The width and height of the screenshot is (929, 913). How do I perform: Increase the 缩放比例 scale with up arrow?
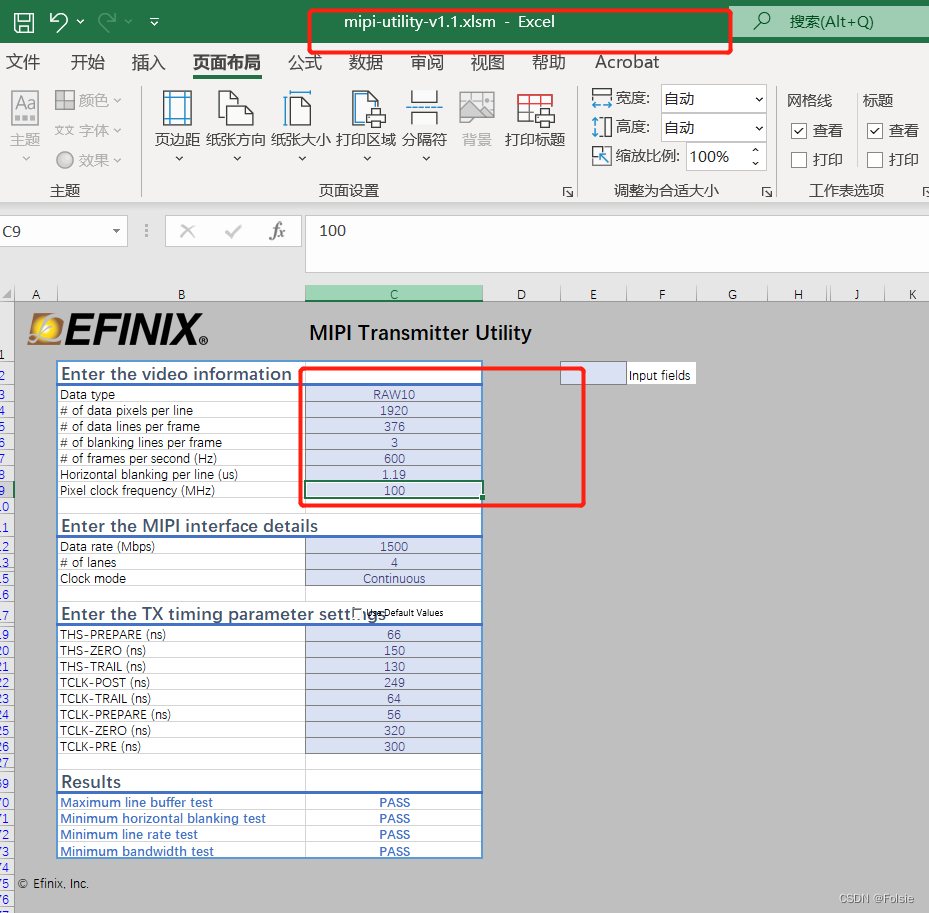pos(755,150)
